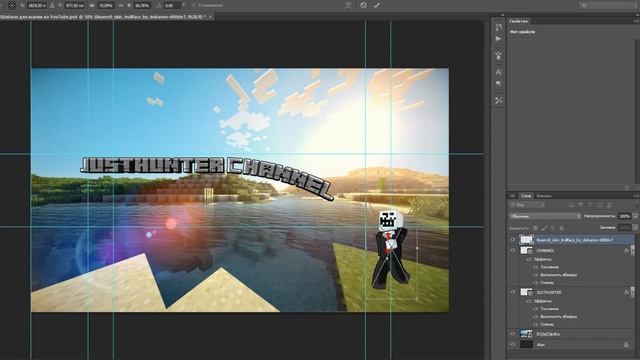The width and height of the screenshot is (640, 360).
Task: Open the Layers panel flyout menu icon
Action: 636,196
